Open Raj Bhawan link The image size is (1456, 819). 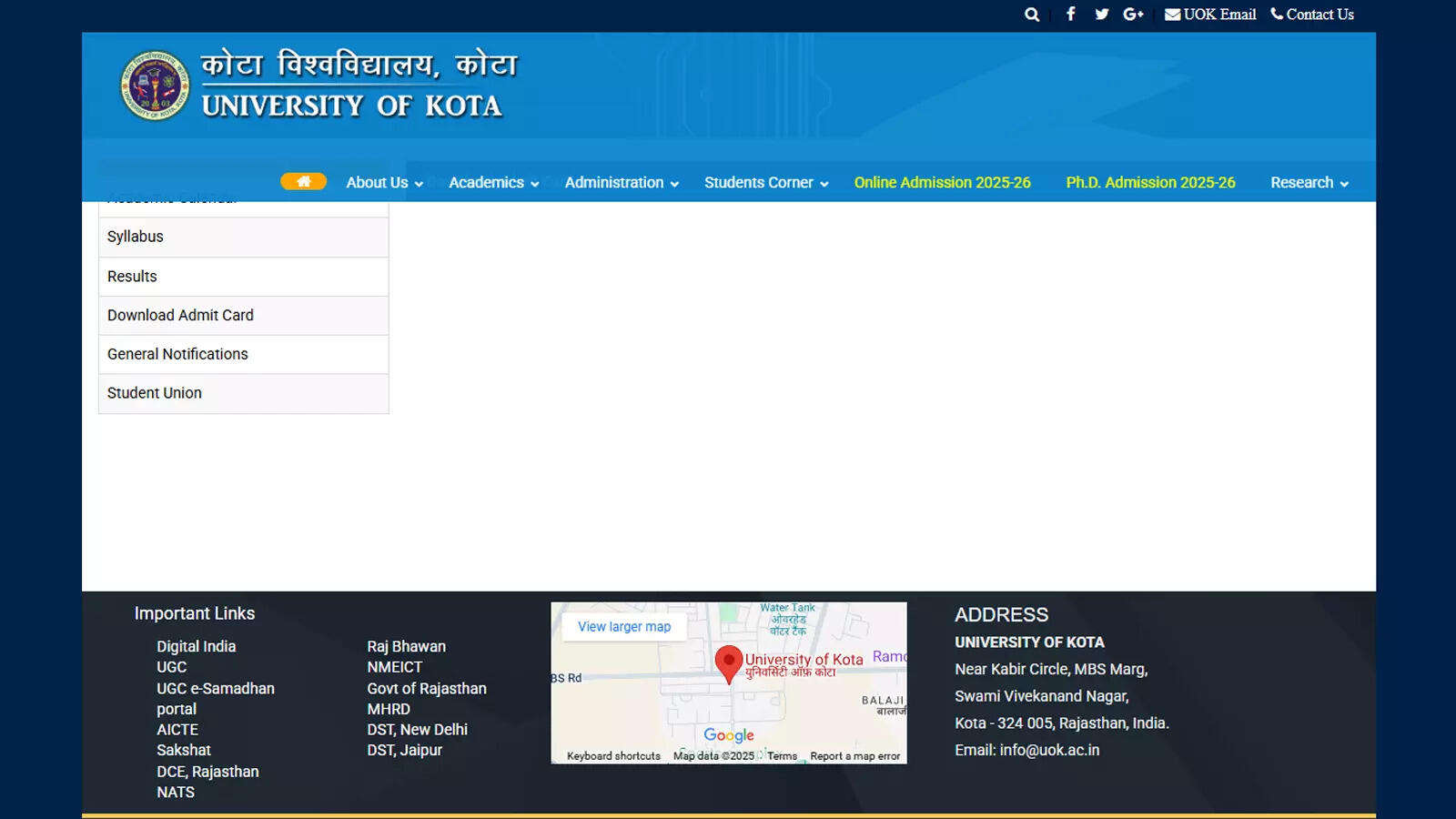pos(406,646)
